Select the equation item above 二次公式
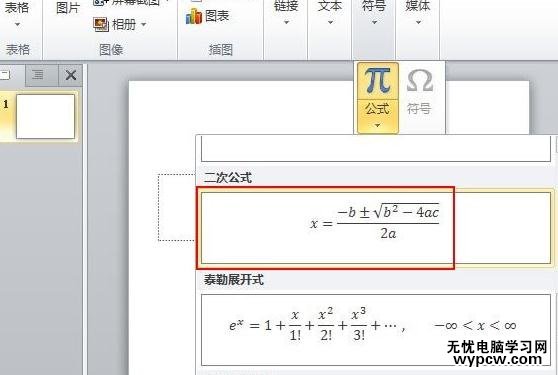Image resolution: width=558 pixels, height=375 pixels. pyautogui.click(x=376, y=149)
